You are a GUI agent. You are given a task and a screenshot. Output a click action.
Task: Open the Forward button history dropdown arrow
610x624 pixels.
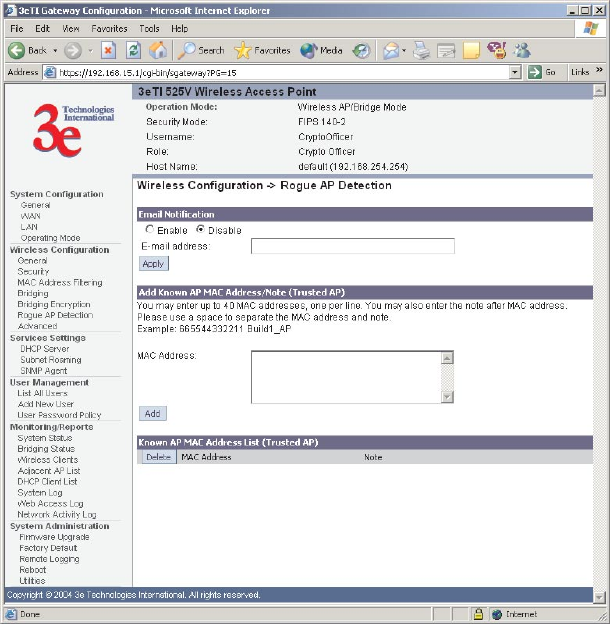point(91,51)
